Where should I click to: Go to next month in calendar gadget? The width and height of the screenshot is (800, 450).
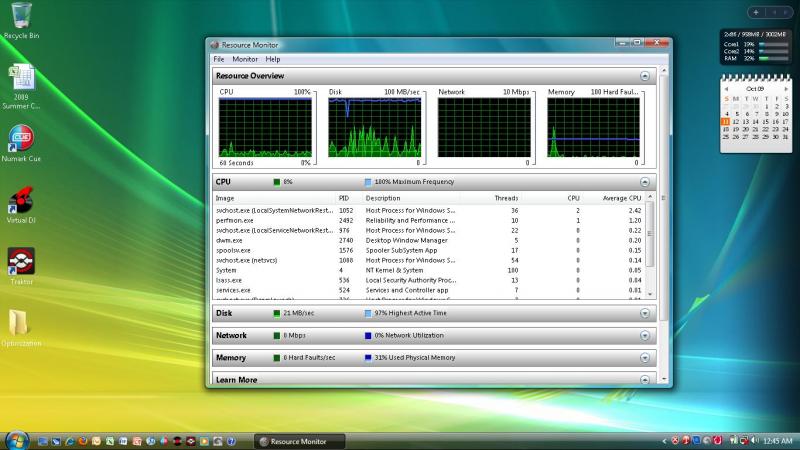(x=786, y=89)
